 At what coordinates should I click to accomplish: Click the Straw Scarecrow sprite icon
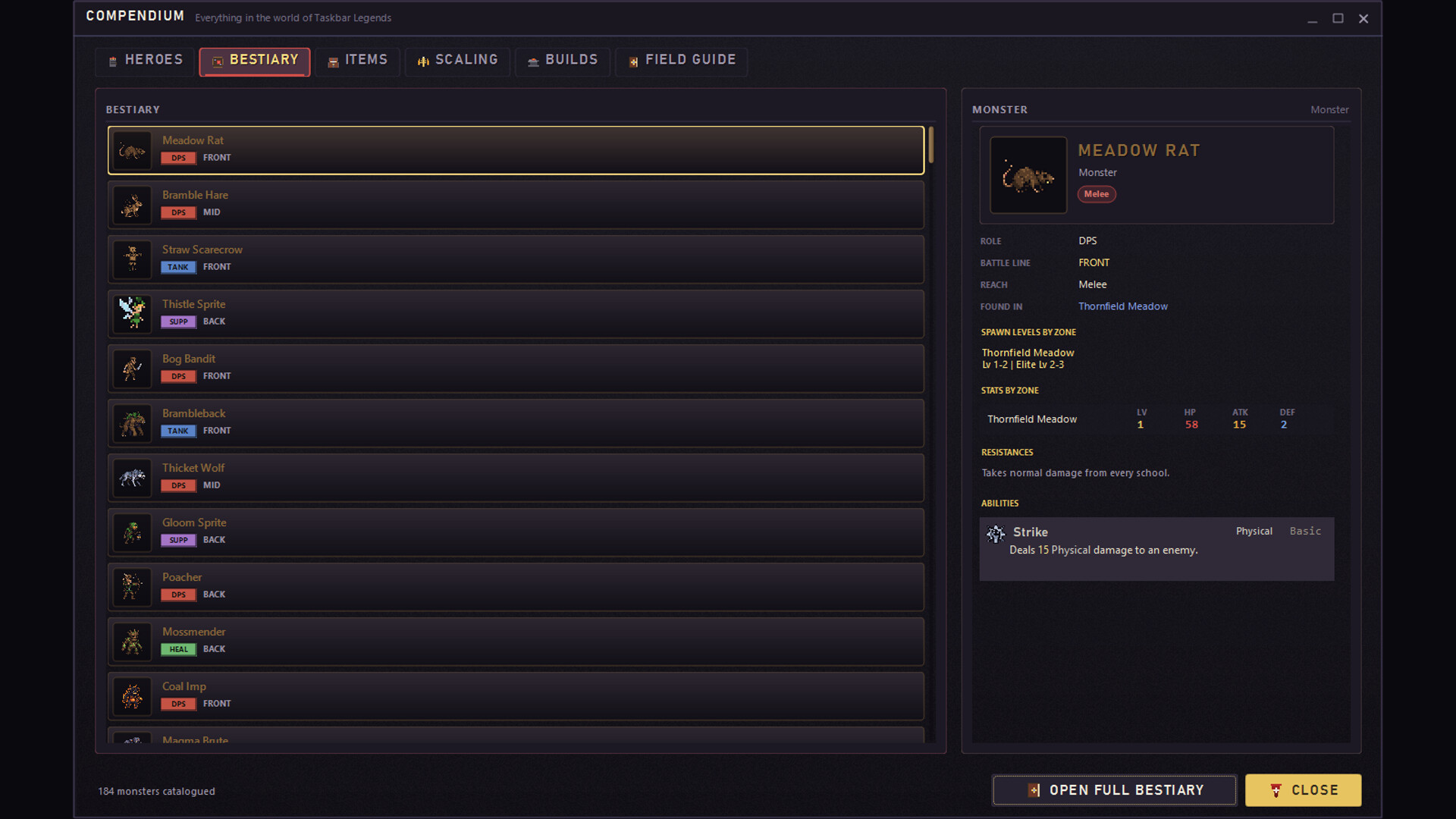coord(133,260)
